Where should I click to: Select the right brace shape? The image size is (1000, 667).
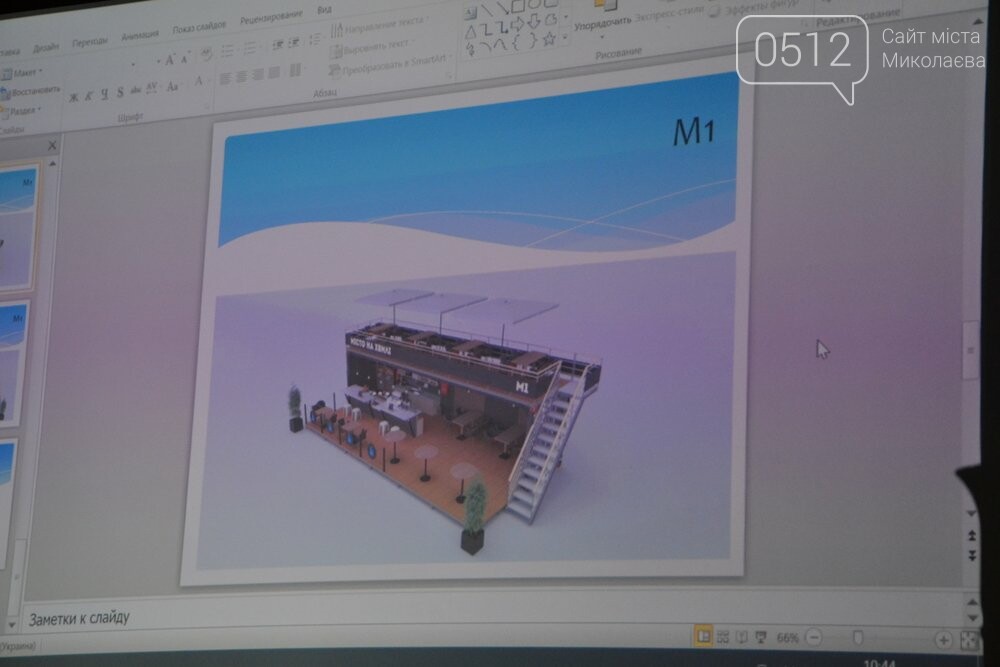(x=532, y=41)
